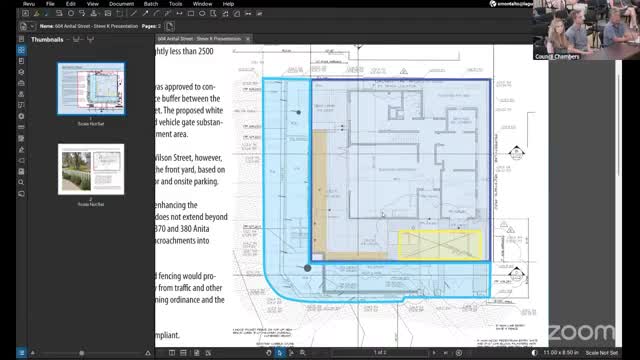Screen dimensions: 640x360
Task: Open the Tools menu
Action: [x=176, y=4]
